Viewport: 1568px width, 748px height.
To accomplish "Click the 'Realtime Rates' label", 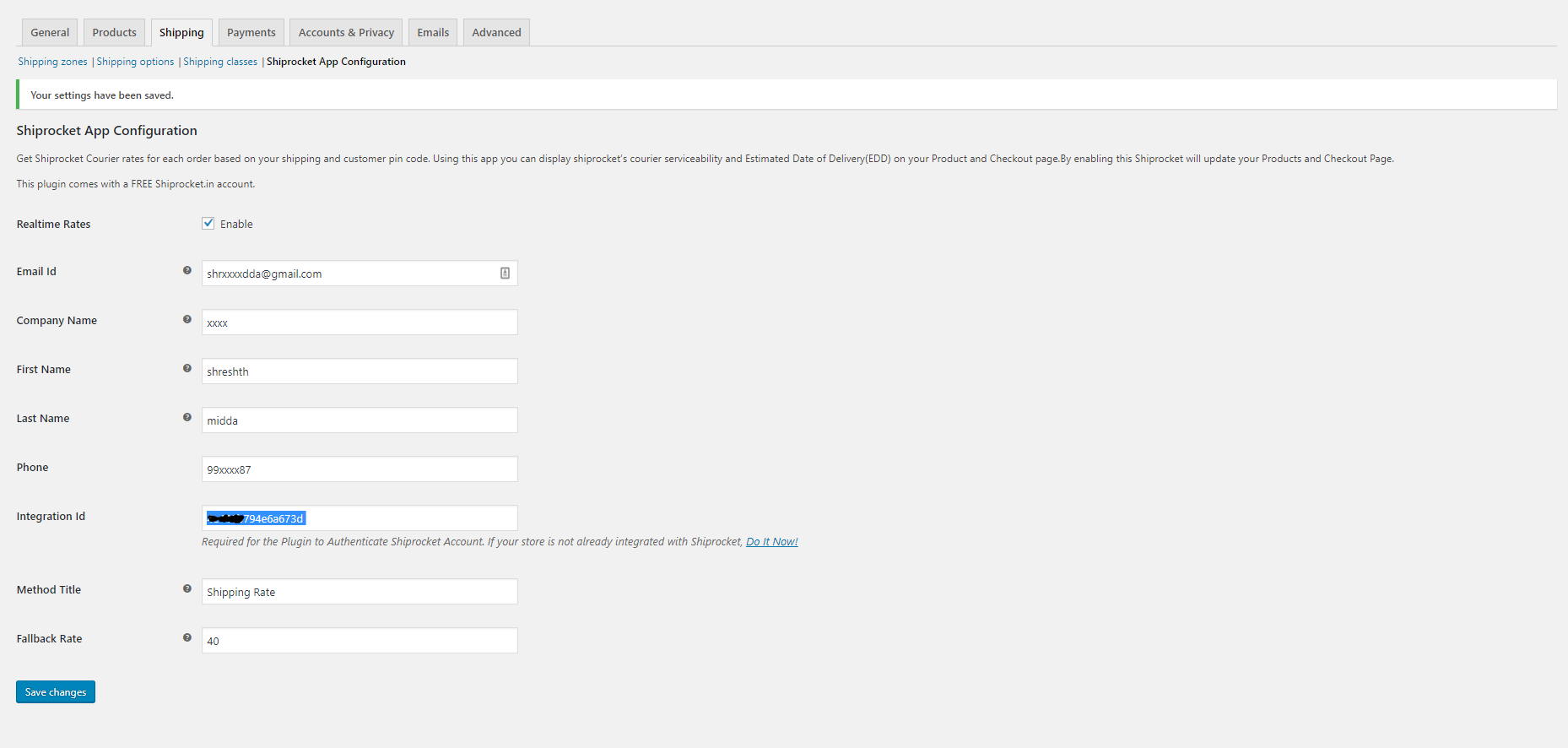I will (x=53, y=224).
